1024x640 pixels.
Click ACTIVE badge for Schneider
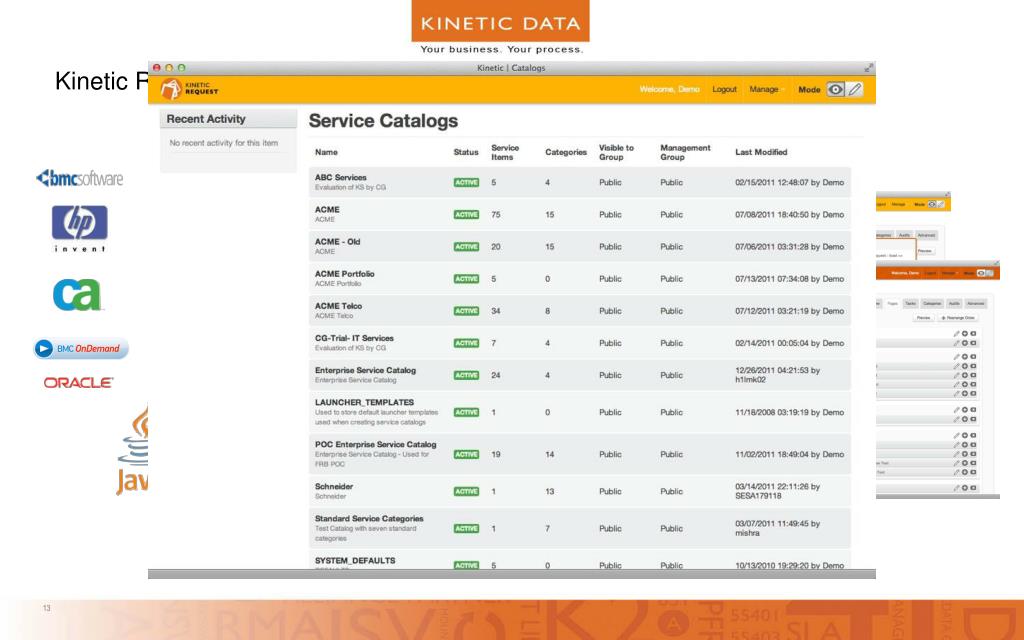tap(466, 491)
